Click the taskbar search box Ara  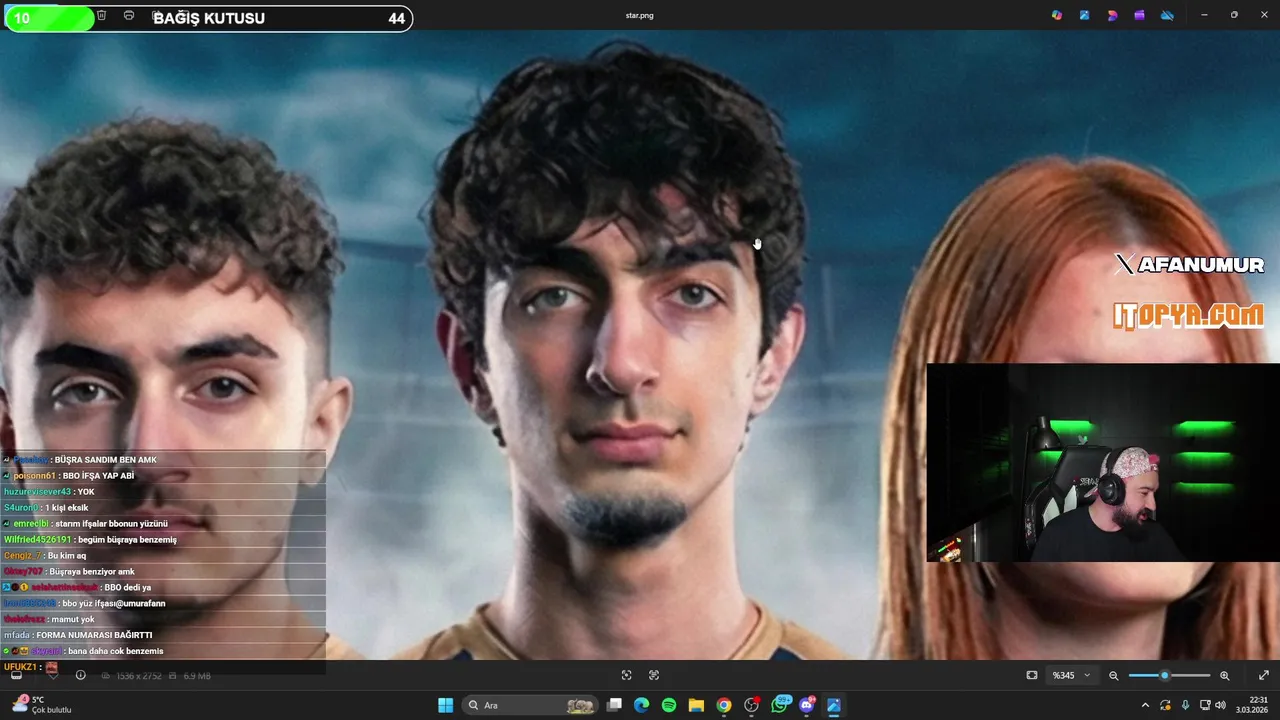click(x=531, y=705)
